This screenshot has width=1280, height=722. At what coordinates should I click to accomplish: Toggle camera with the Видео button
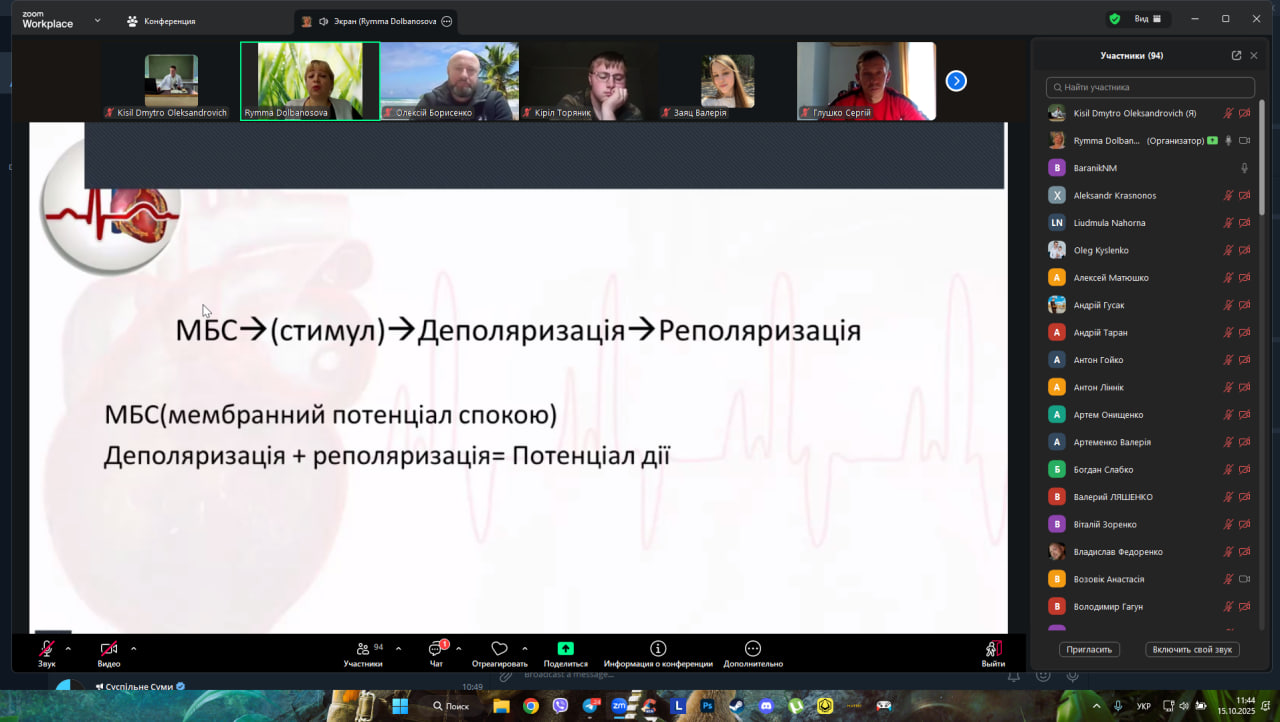pos(108,649)
